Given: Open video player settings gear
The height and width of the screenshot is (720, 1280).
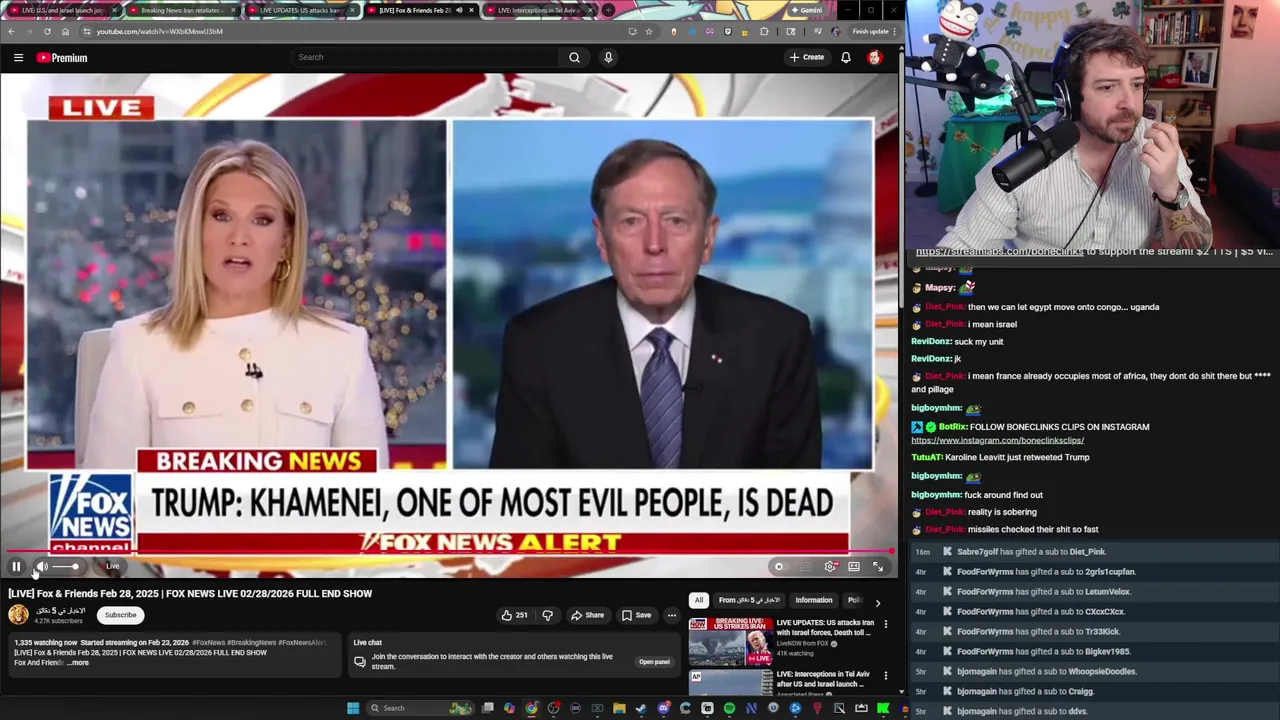Looking at the screenshot, I should tap(830, 567).
